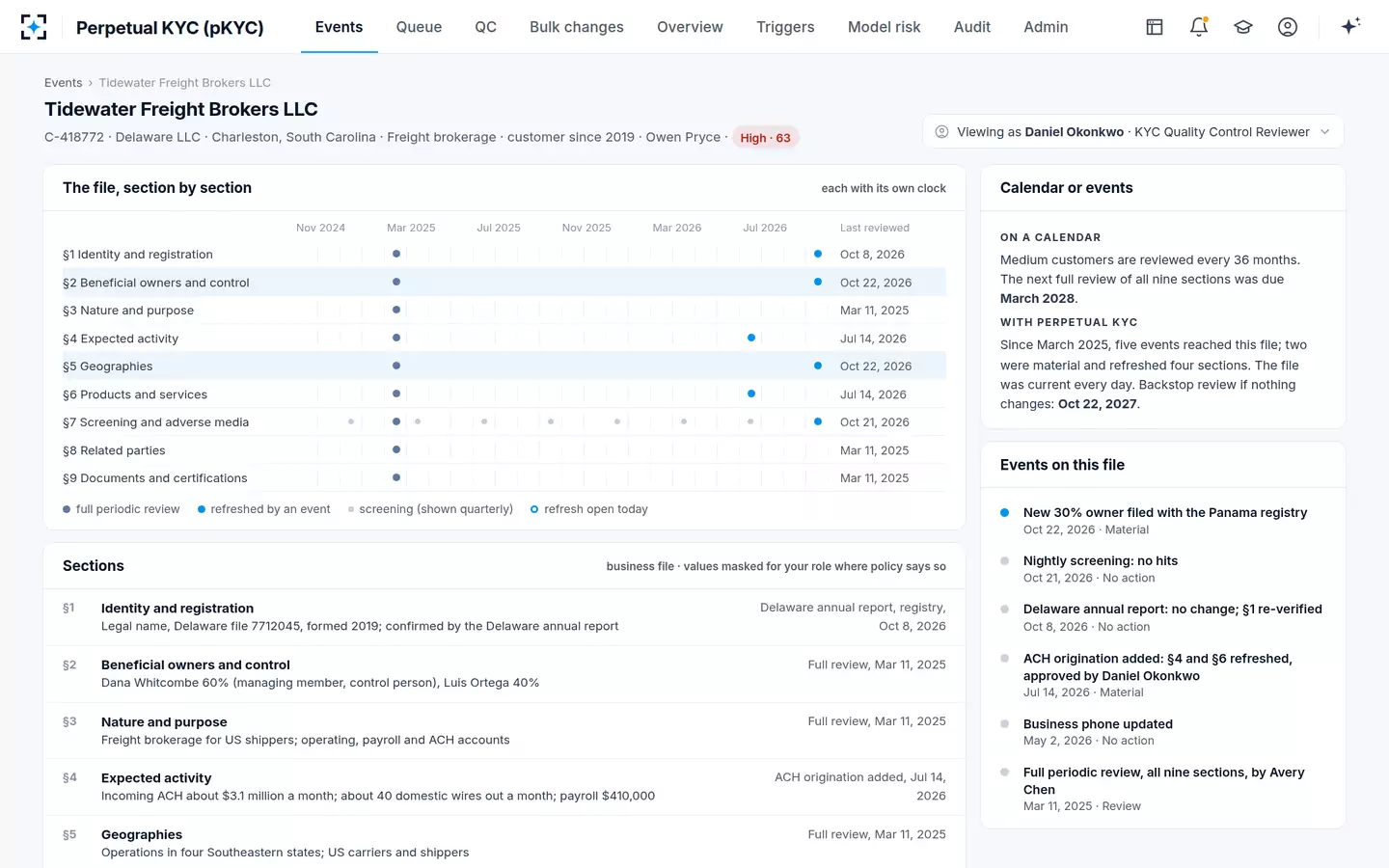Image resolution: width=1389 pixels, height=868 pixels.
Task: Click the §1 Identity Oct 8, 2026 refresh dot
Action: (x=818, y=254)
